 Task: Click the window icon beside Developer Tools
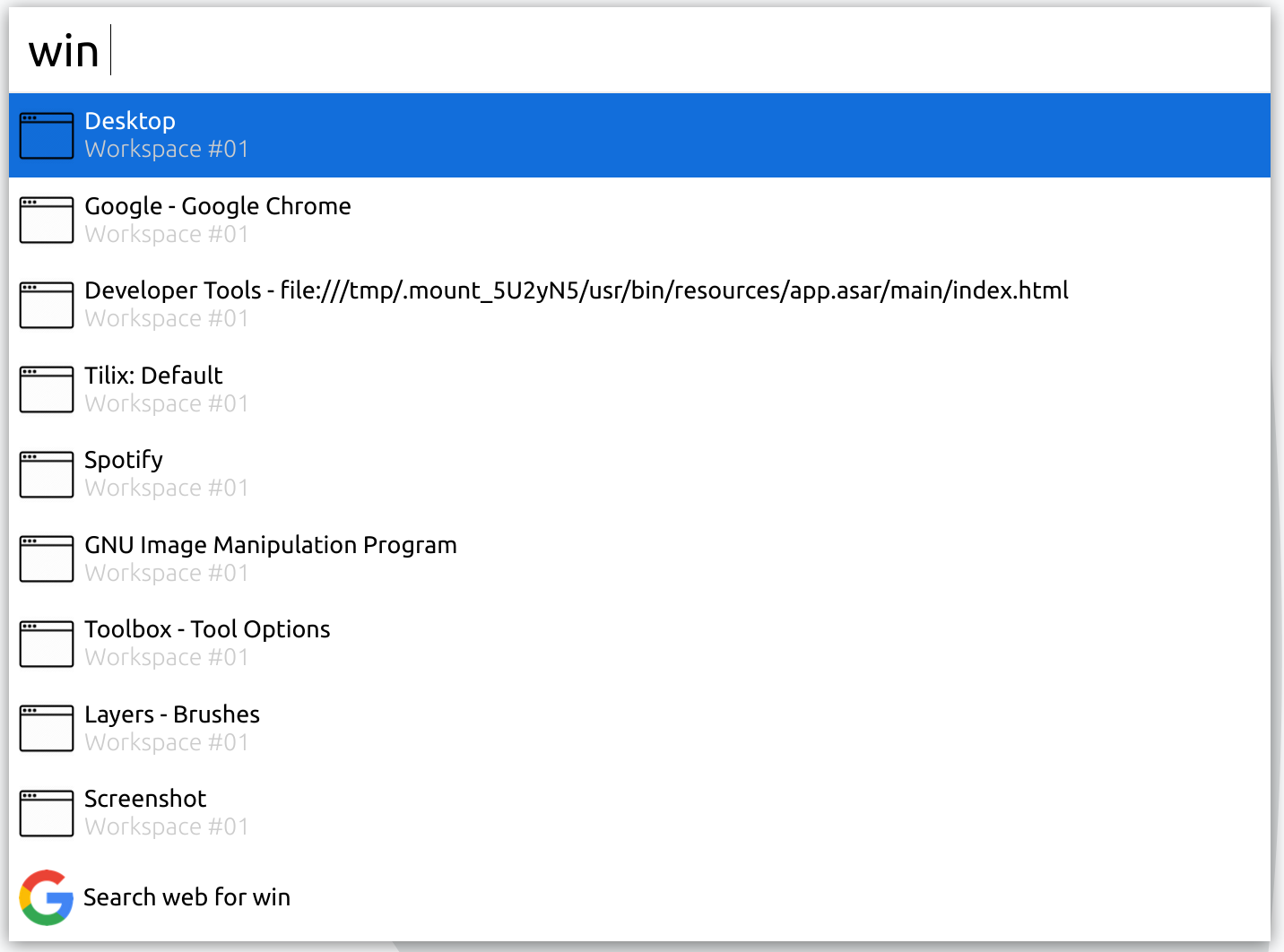tap(47, 305)
